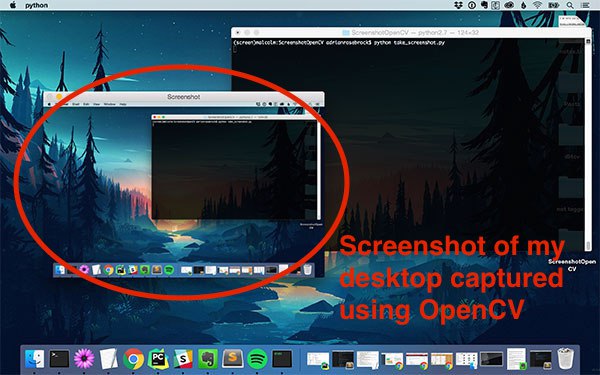Focus the Screenshot window title bar
The height and width of the screenshot is (375, 600).
click(184, 97)
